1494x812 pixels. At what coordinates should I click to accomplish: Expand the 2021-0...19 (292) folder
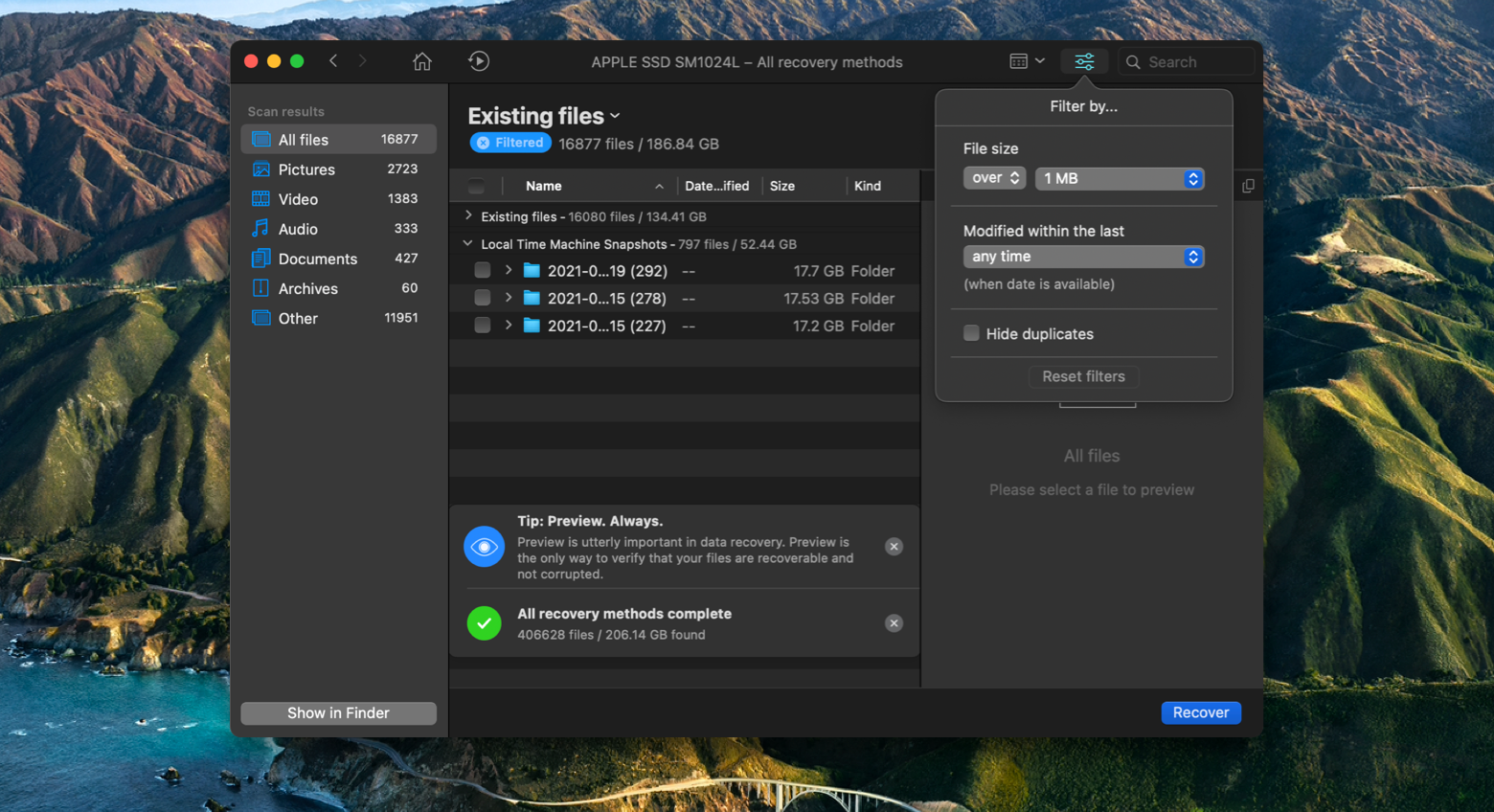point(509,271)
